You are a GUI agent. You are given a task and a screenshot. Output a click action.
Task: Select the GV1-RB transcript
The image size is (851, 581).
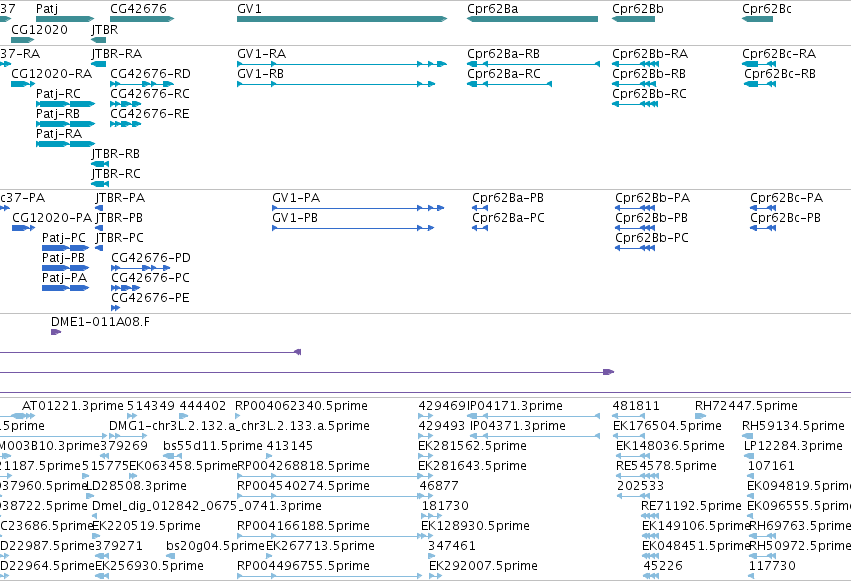336,84
